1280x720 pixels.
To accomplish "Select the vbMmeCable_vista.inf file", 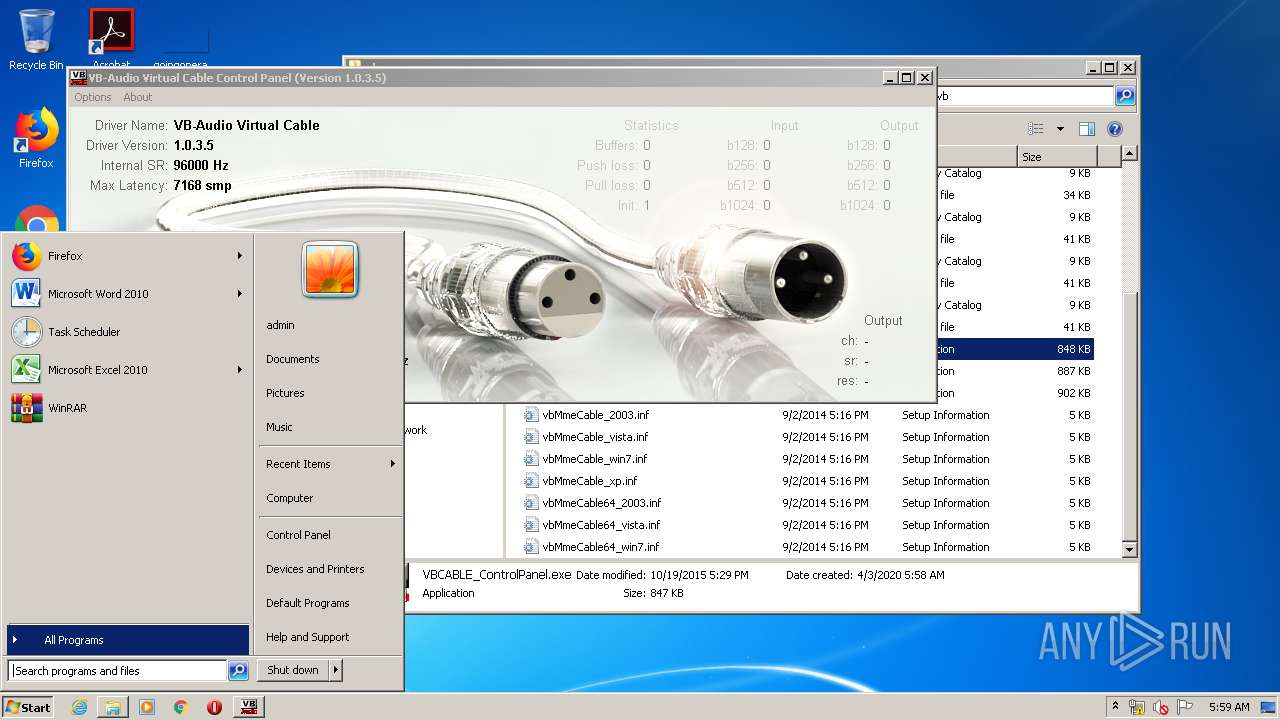I will [x=807, y=437].
